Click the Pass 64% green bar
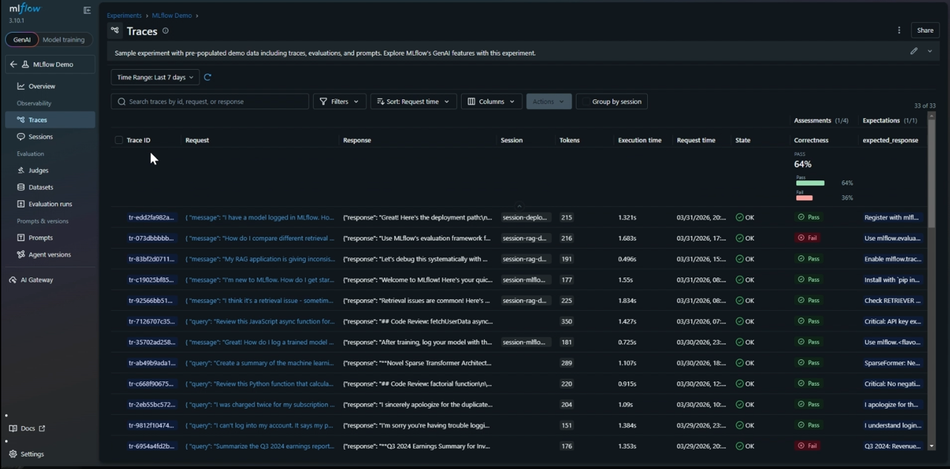 810,183
